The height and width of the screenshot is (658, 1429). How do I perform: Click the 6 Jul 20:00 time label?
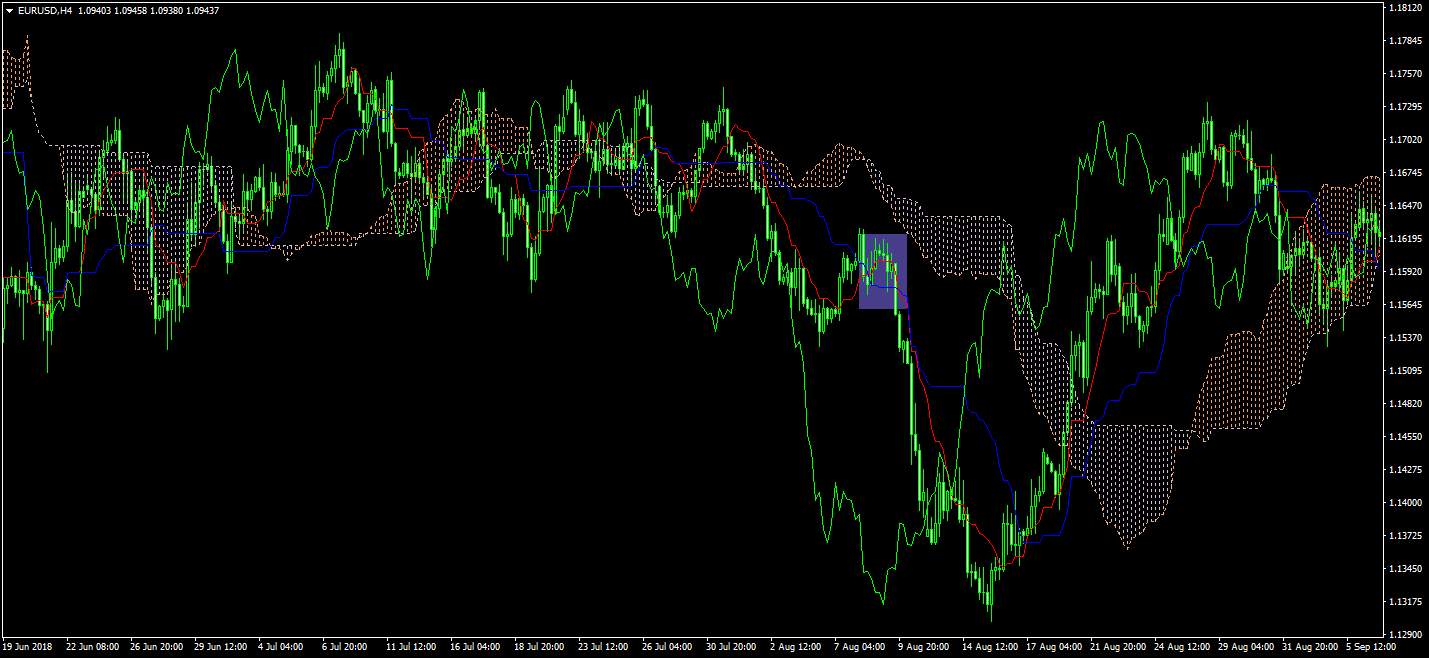point(344,647)
